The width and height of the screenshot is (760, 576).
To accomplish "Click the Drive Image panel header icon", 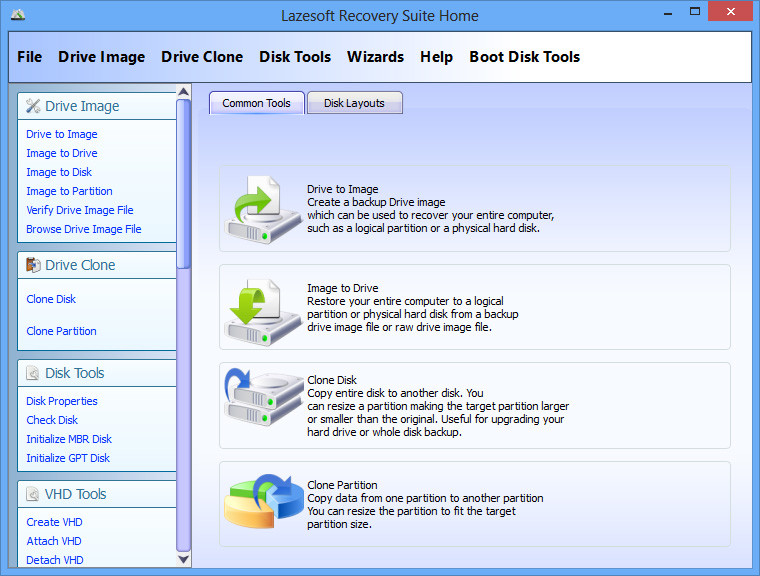I will (33, 106).
